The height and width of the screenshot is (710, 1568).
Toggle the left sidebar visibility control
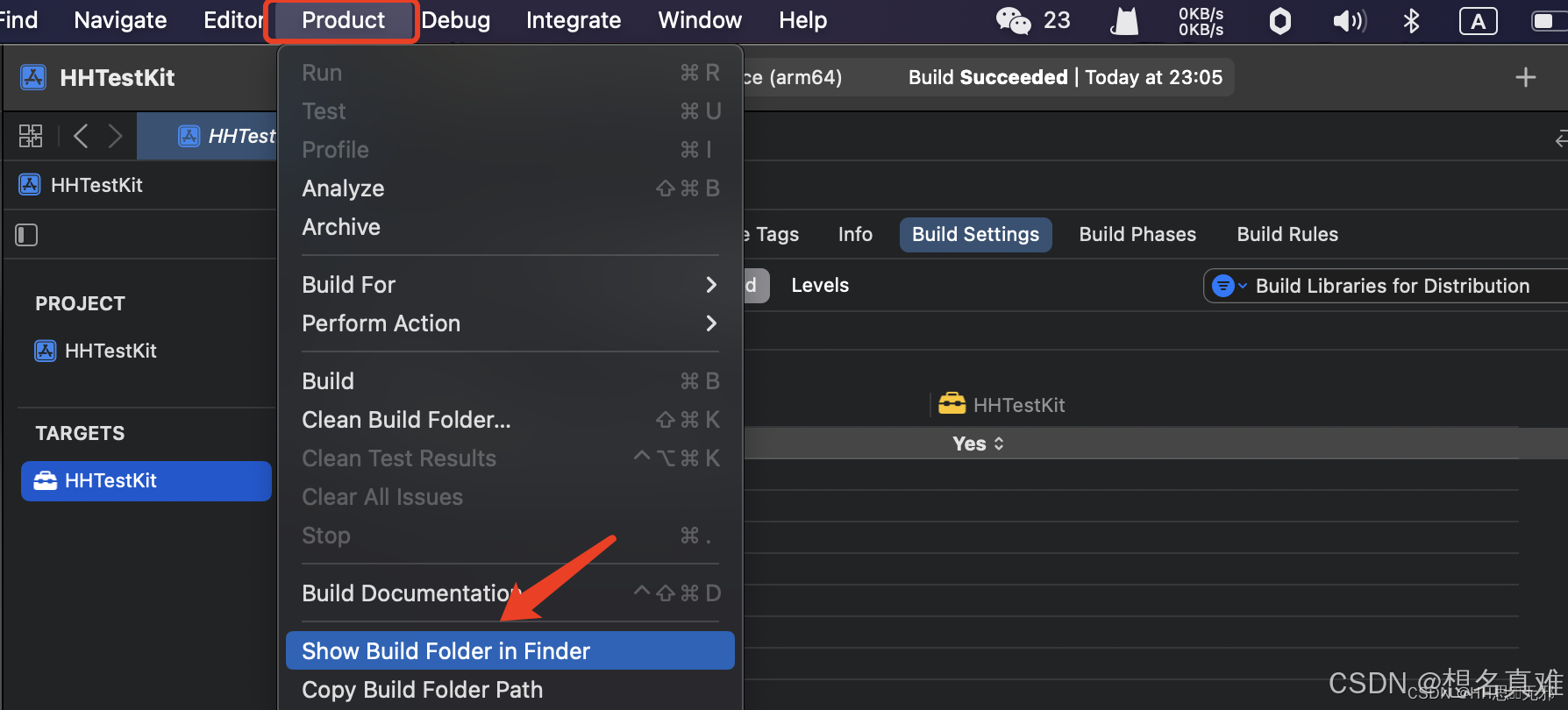click(26, 235)
